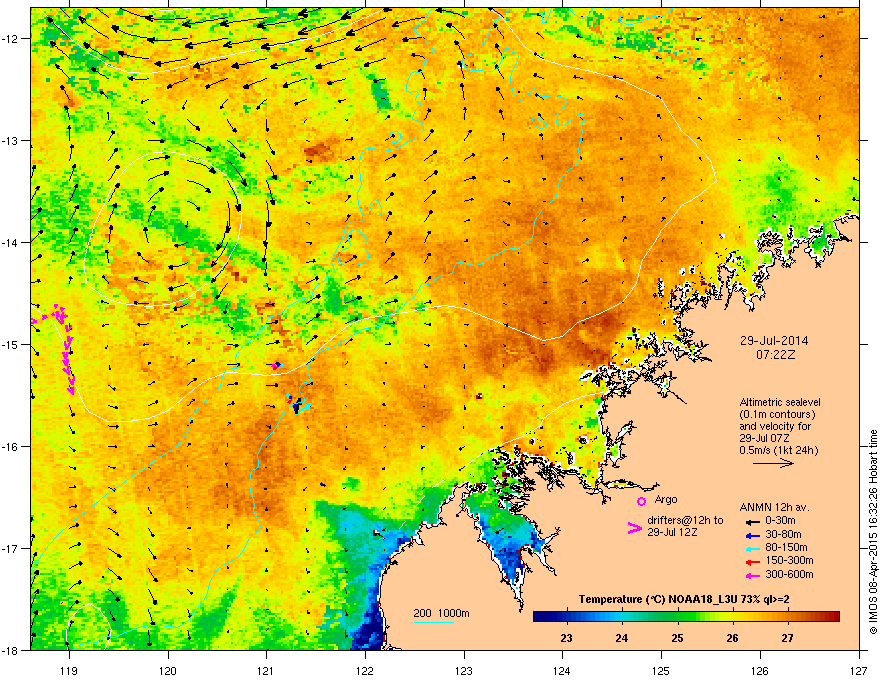Click the longitude axis label 125

[x=661, y=670]
